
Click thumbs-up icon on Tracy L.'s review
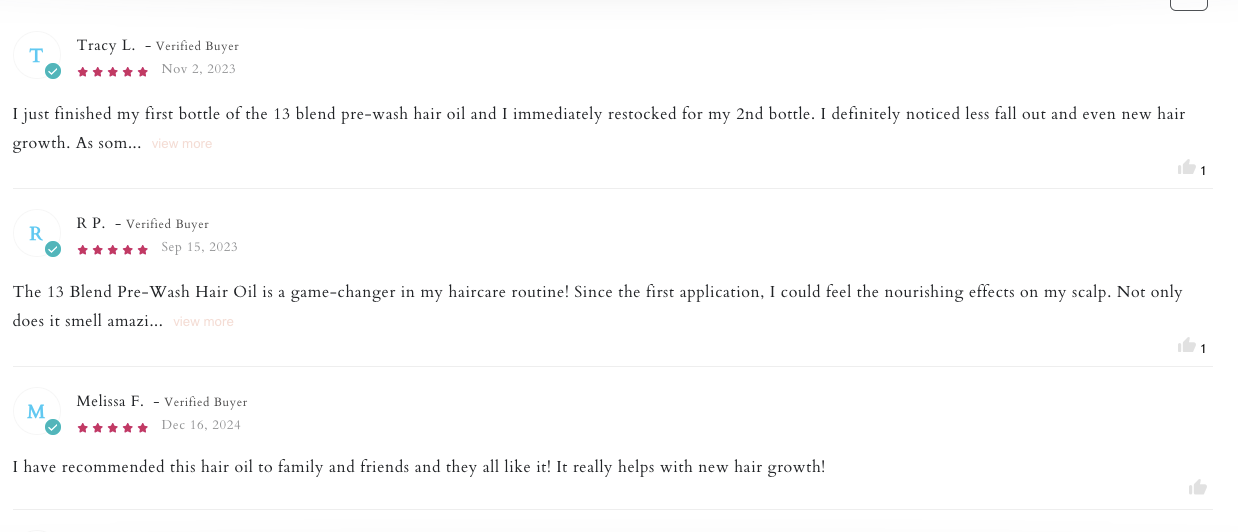point(1187,167)
